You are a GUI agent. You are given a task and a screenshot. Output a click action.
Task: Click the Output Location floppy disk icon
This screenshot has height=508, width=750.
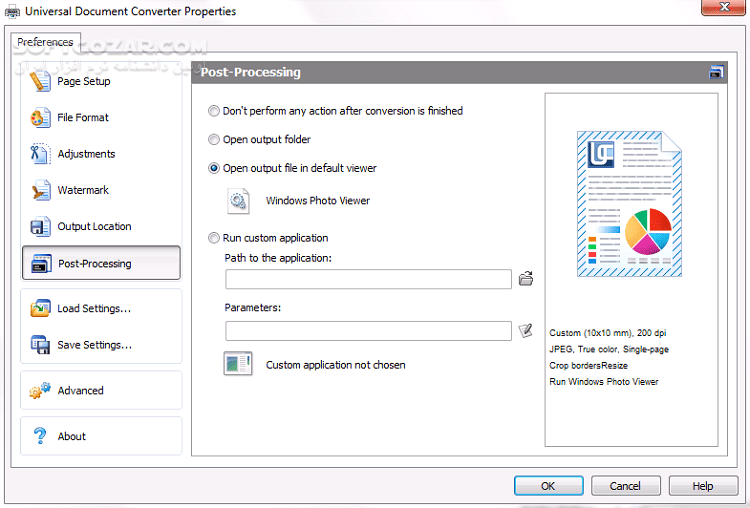click(40, 227)
